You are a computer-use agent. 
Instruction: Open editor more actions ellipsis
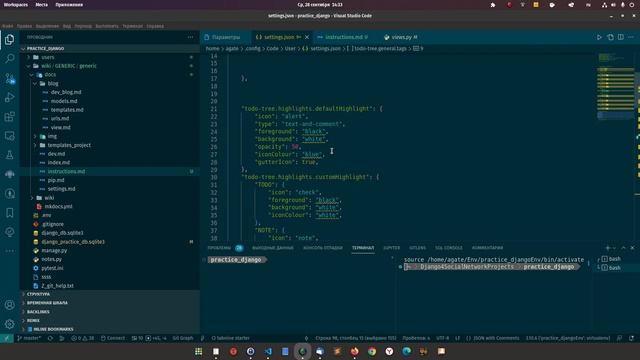point(631,37)
